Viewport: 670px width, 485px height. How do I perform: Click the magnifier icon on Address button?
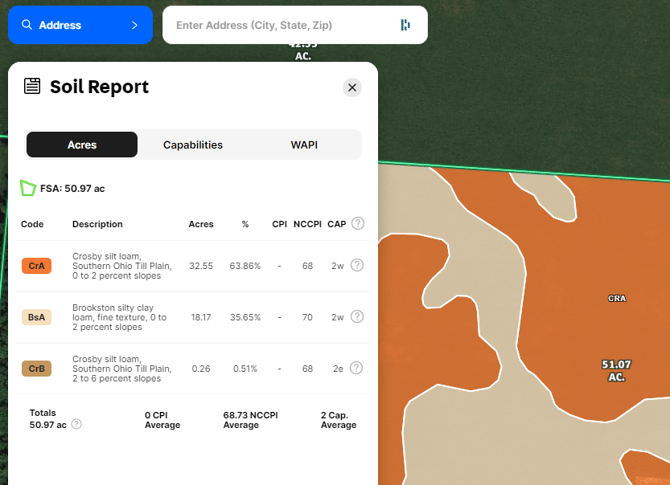[x=27, y=25]
